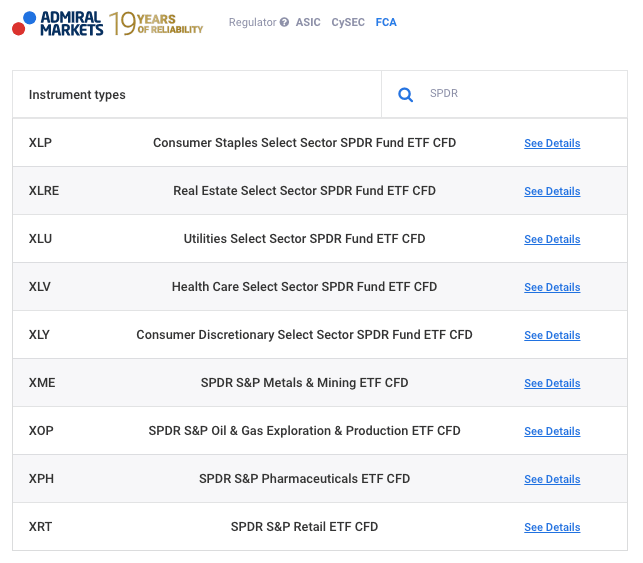643x563 pixels.
Task: Click the Regulator help question mark icon
Action: [285, 22]
